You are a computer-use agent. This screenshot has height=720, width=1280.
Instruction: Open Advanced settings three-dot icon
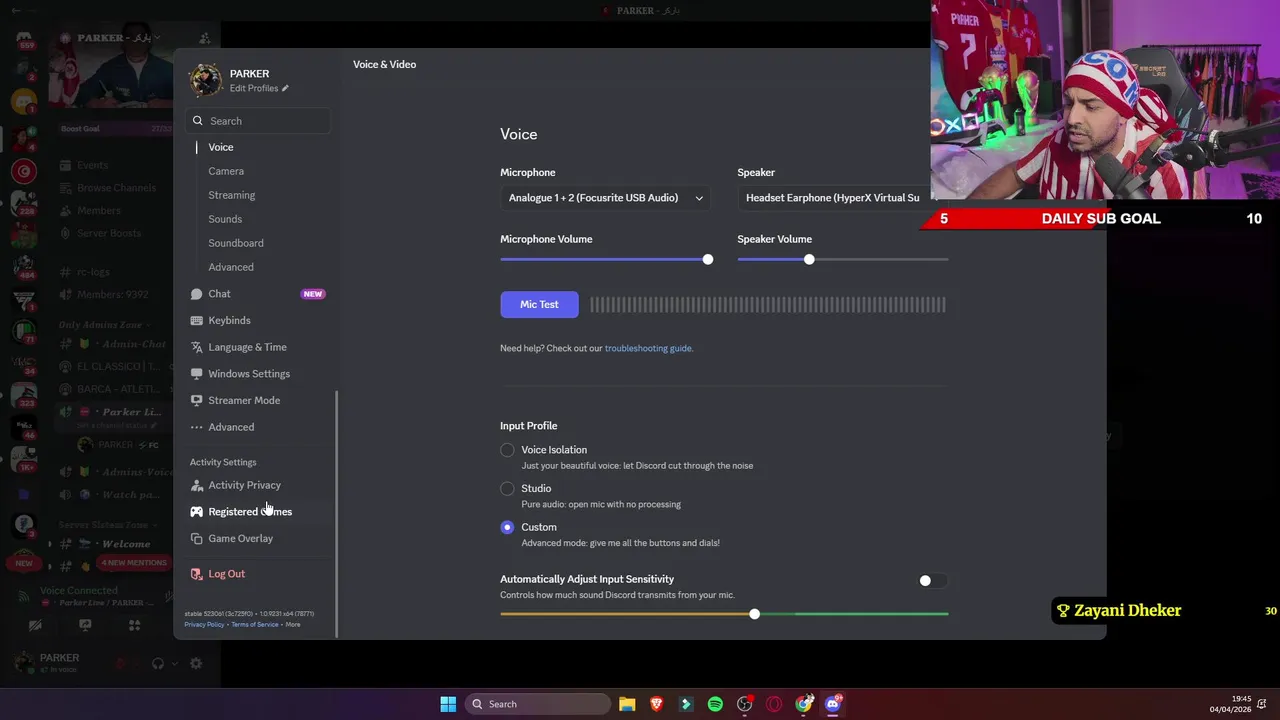click(197, 427)
